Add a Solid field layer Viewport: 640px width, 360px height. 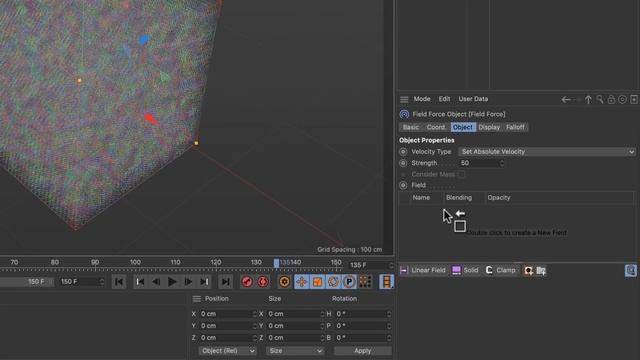click(x=465, y=270)
